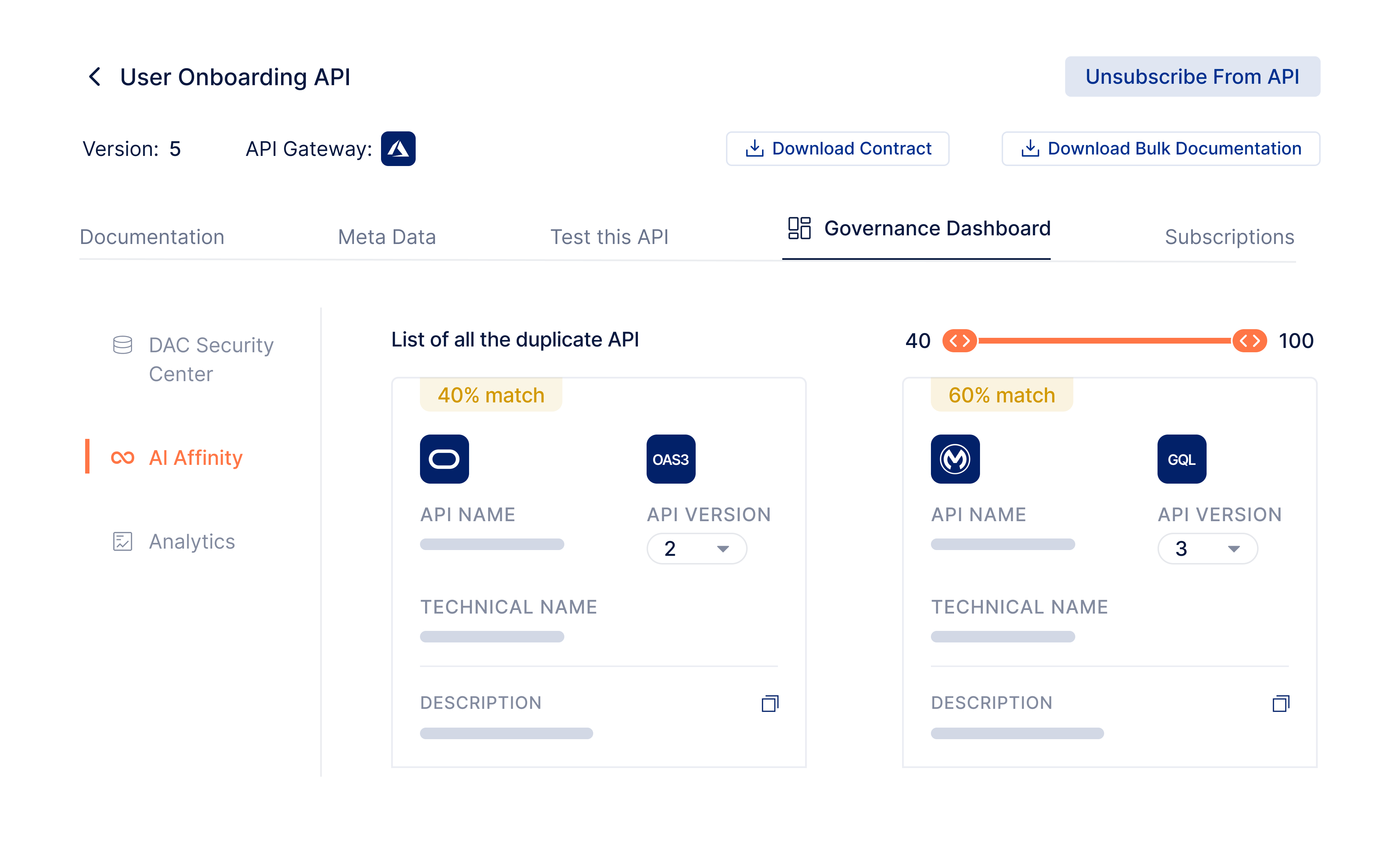This screenshot has width=1400, height=846.
Task: Open API version dropdown showing 3
Action: 1207,548
